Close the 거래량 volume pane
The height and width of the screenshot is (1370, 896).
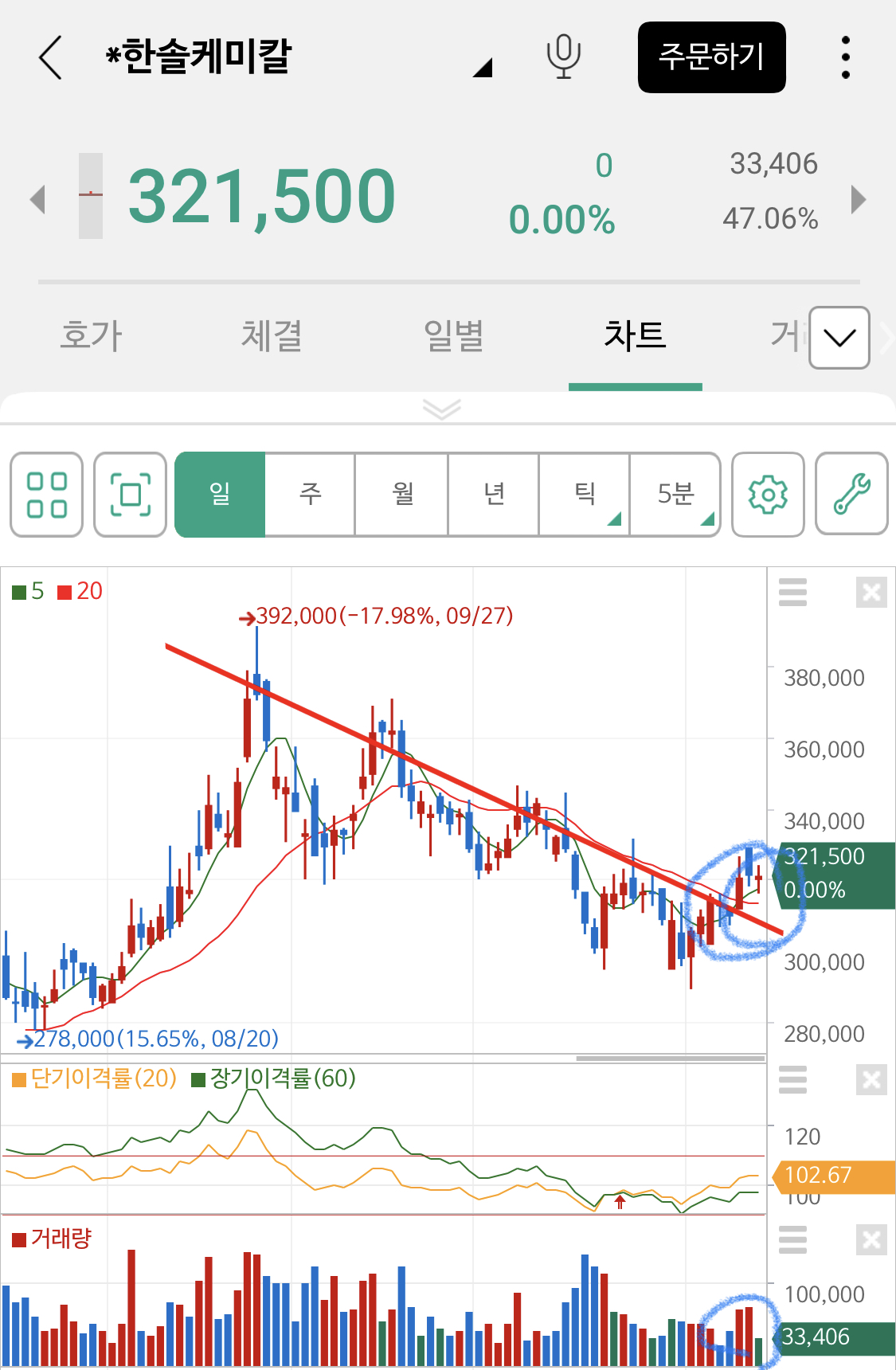[x=871, y=1240]
